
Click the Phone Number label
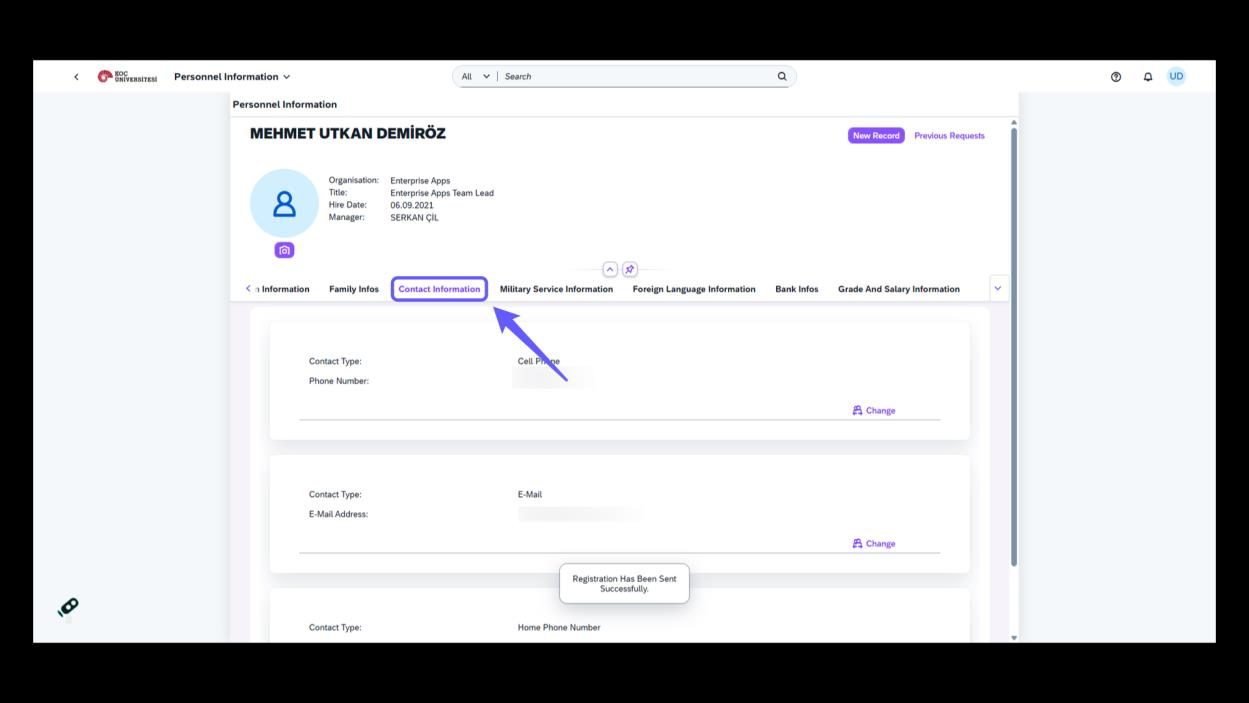[339, 382]
